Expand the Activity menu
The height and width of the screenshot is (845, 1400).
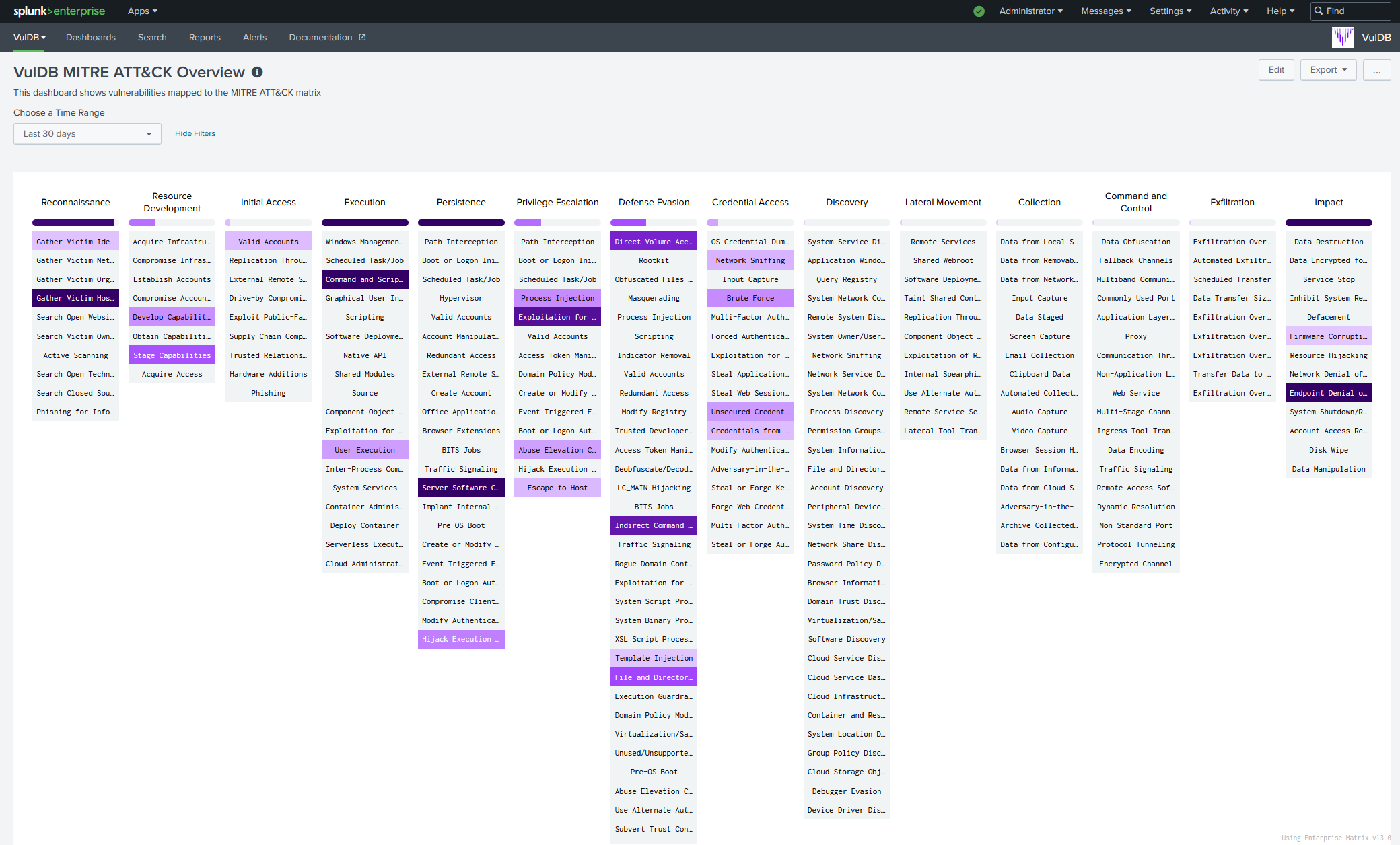[1228, 11]
